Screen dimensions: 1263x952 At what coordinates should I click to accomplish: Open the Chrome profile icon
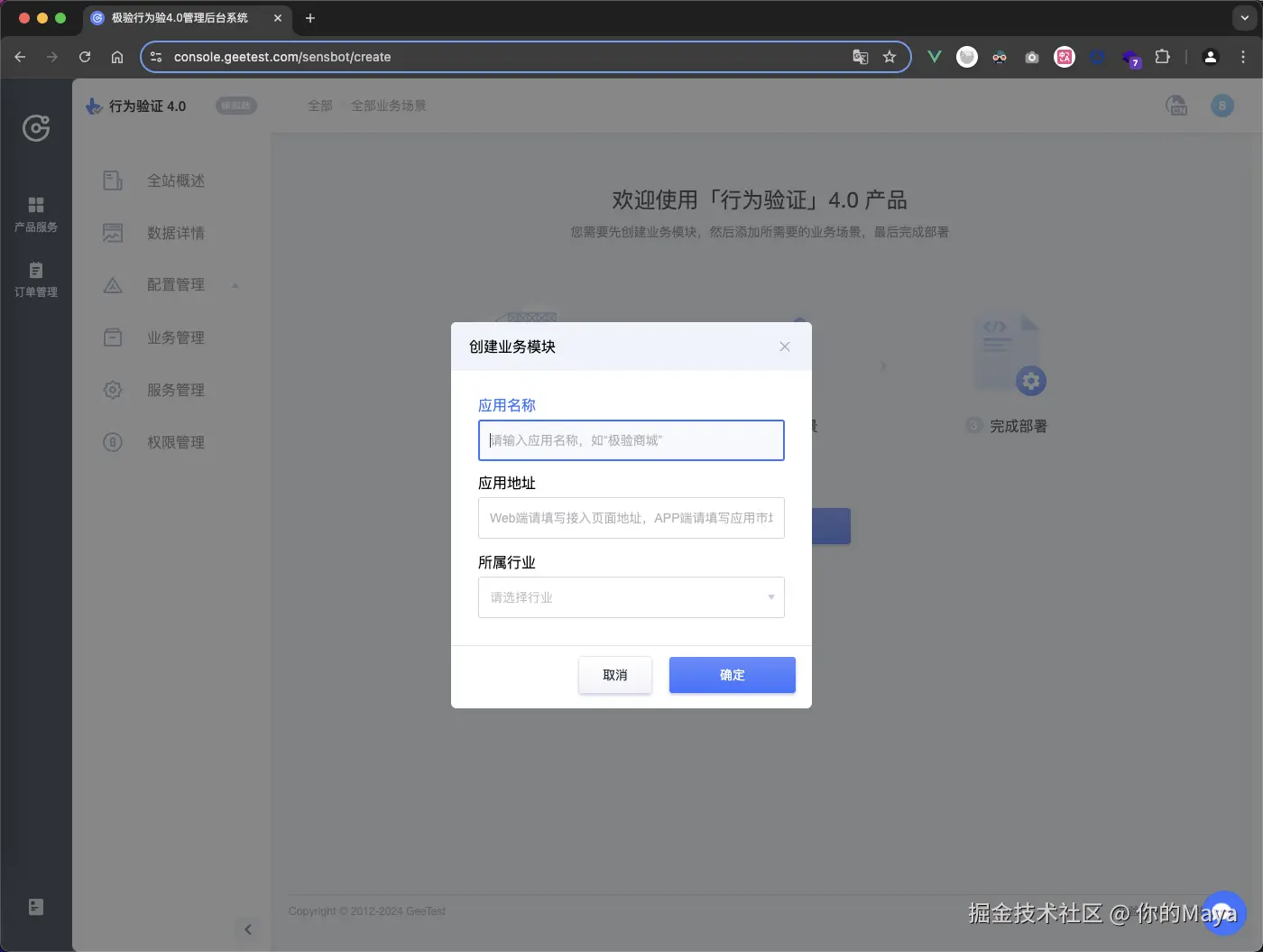pos(1211,57)
